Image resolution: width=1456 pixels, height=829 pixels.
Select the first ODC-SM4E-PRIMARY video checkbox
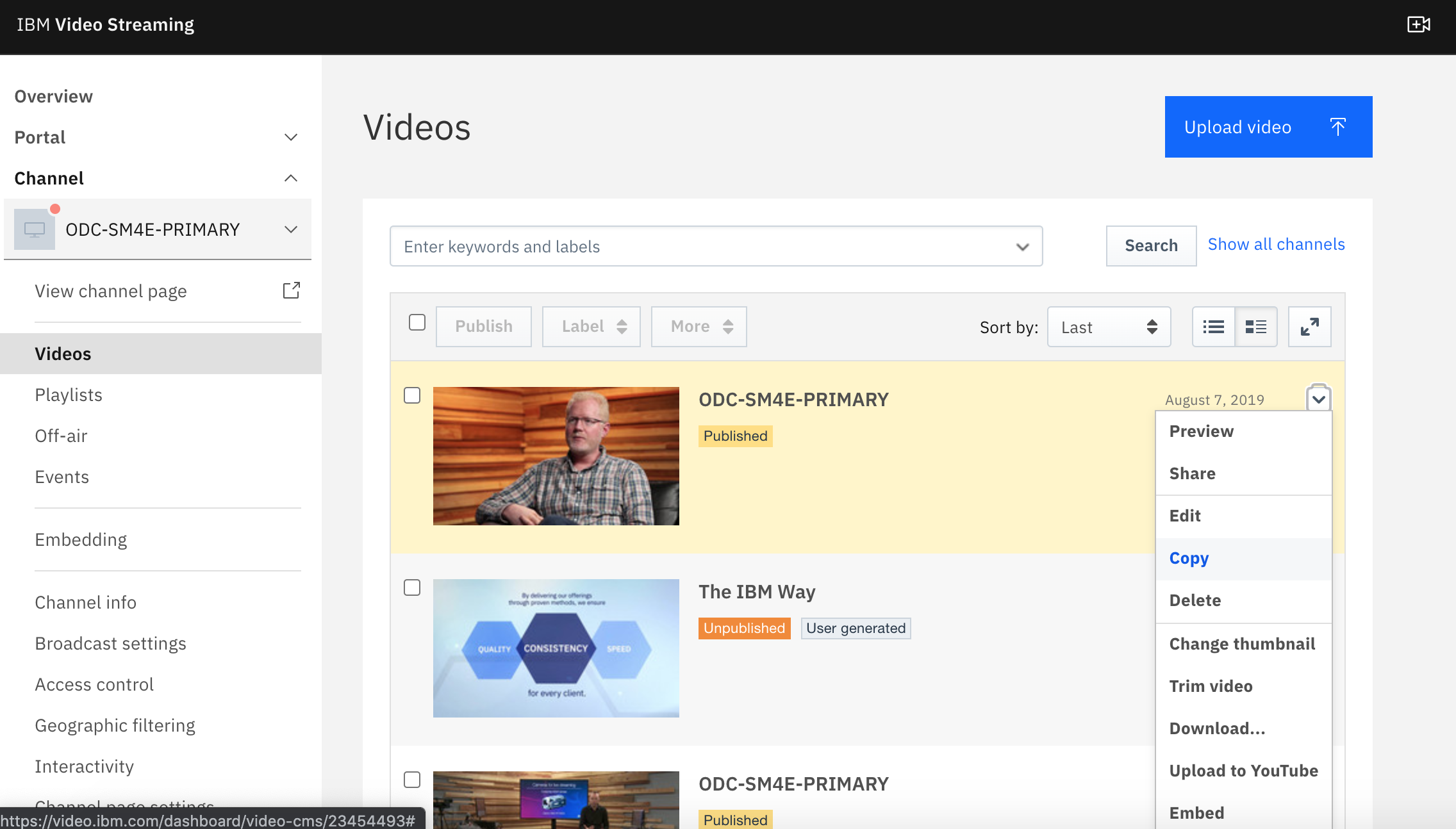point(412,395)
